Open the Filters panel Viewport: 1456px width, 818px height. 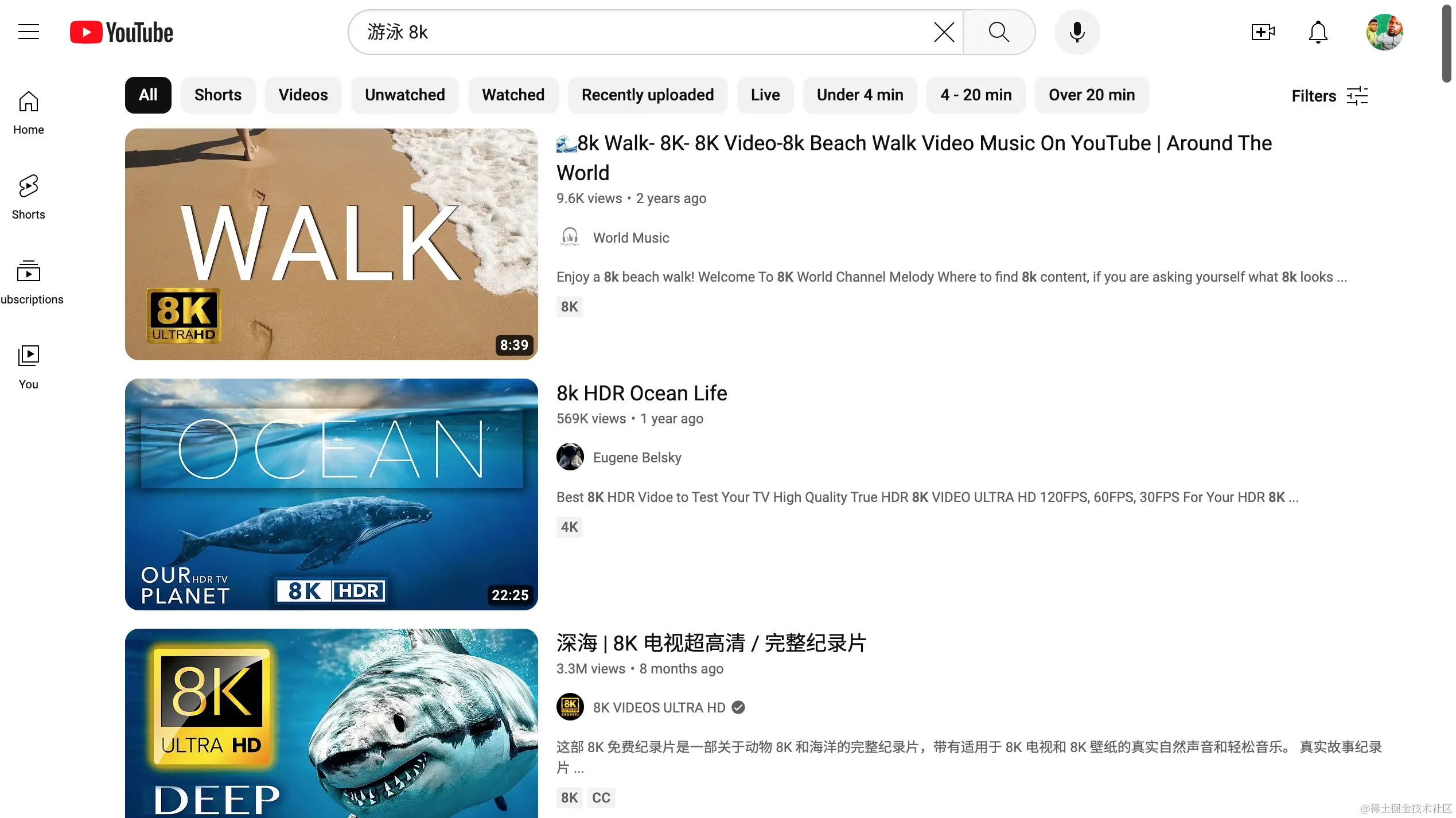point(1330,96)
